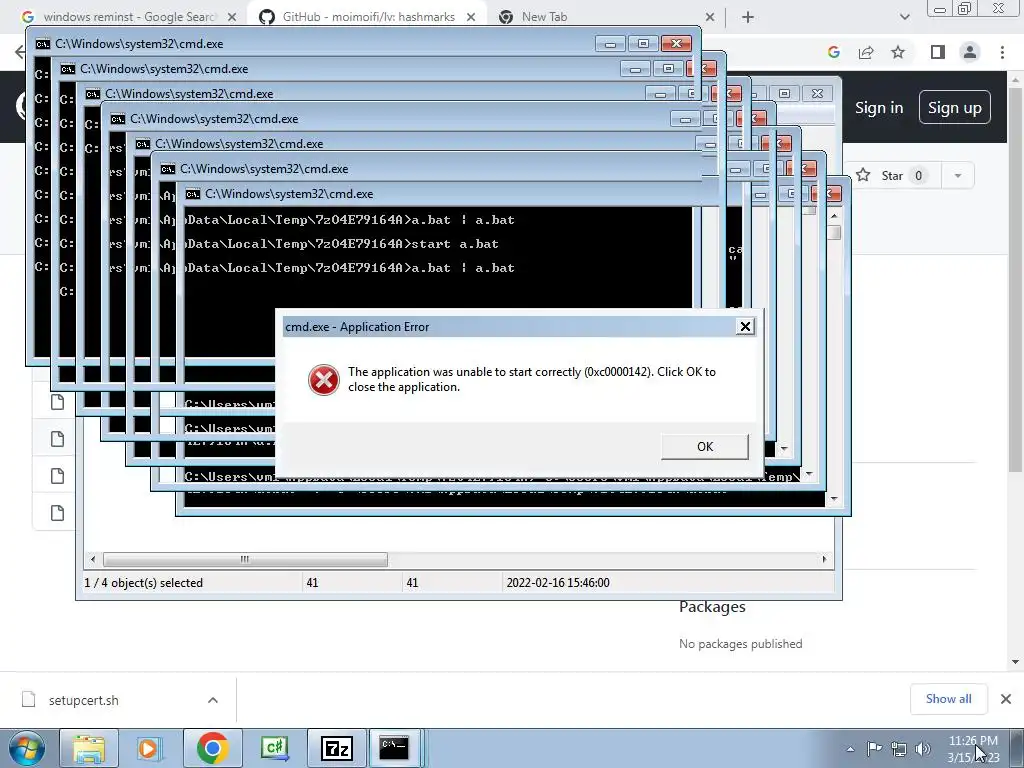This screenshot has height=768, width=1024.
Task: Minimize the topmost cmd.exe window
Action: click(610, 44)
